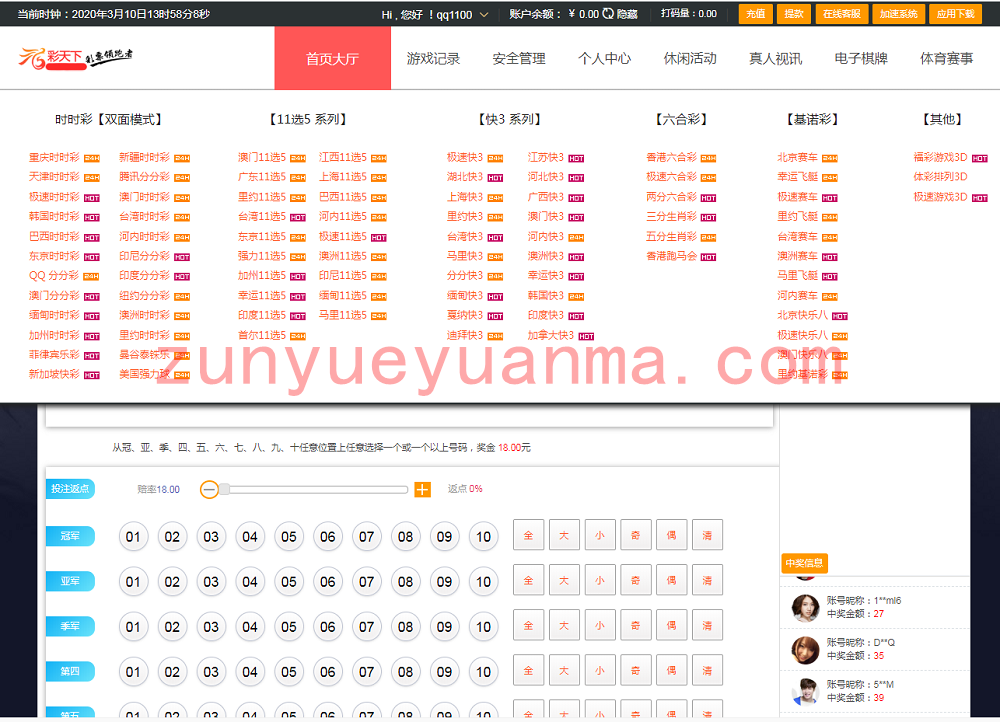This screenshot has width=1000, height=722.
Task: Open the 首页大厅 tab
Action: [332, 58]
